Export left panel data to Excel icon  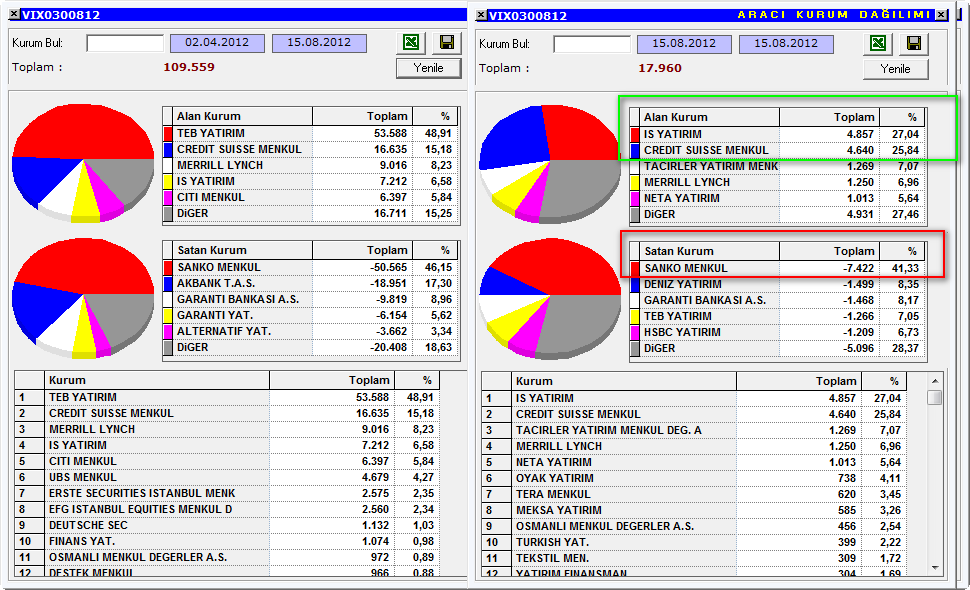pyautogui.click(x=411, y=42)
